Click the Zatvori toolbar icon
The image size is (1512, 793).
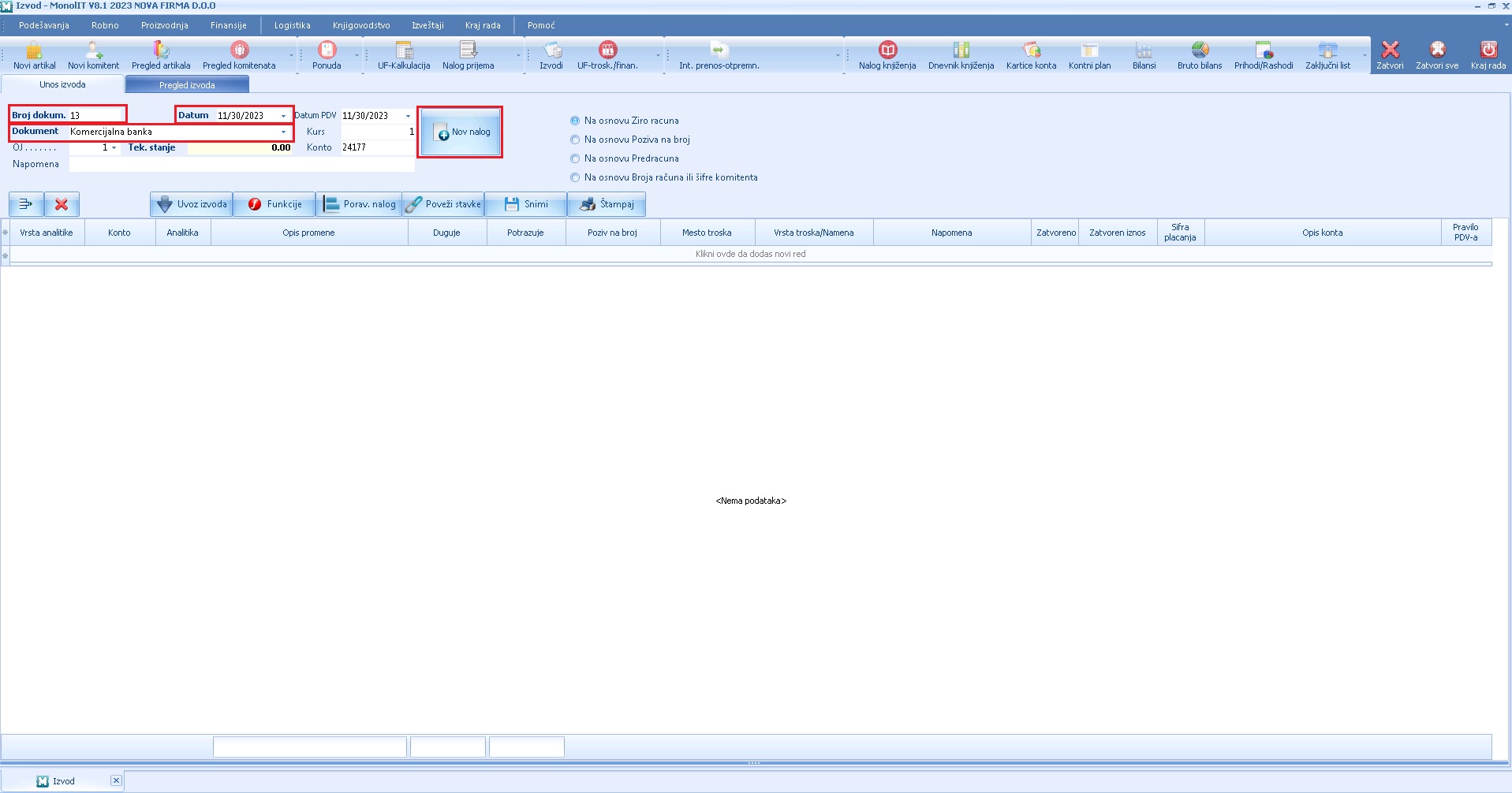click(1390, 55)
